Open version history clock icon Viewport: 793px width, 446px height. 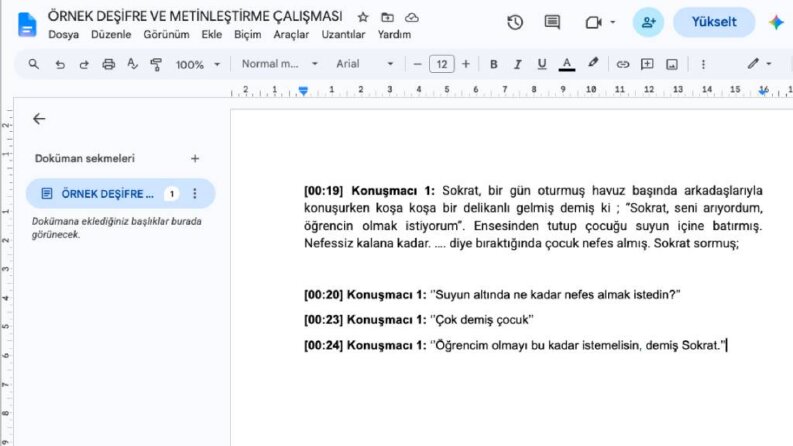tap(515, 22)
